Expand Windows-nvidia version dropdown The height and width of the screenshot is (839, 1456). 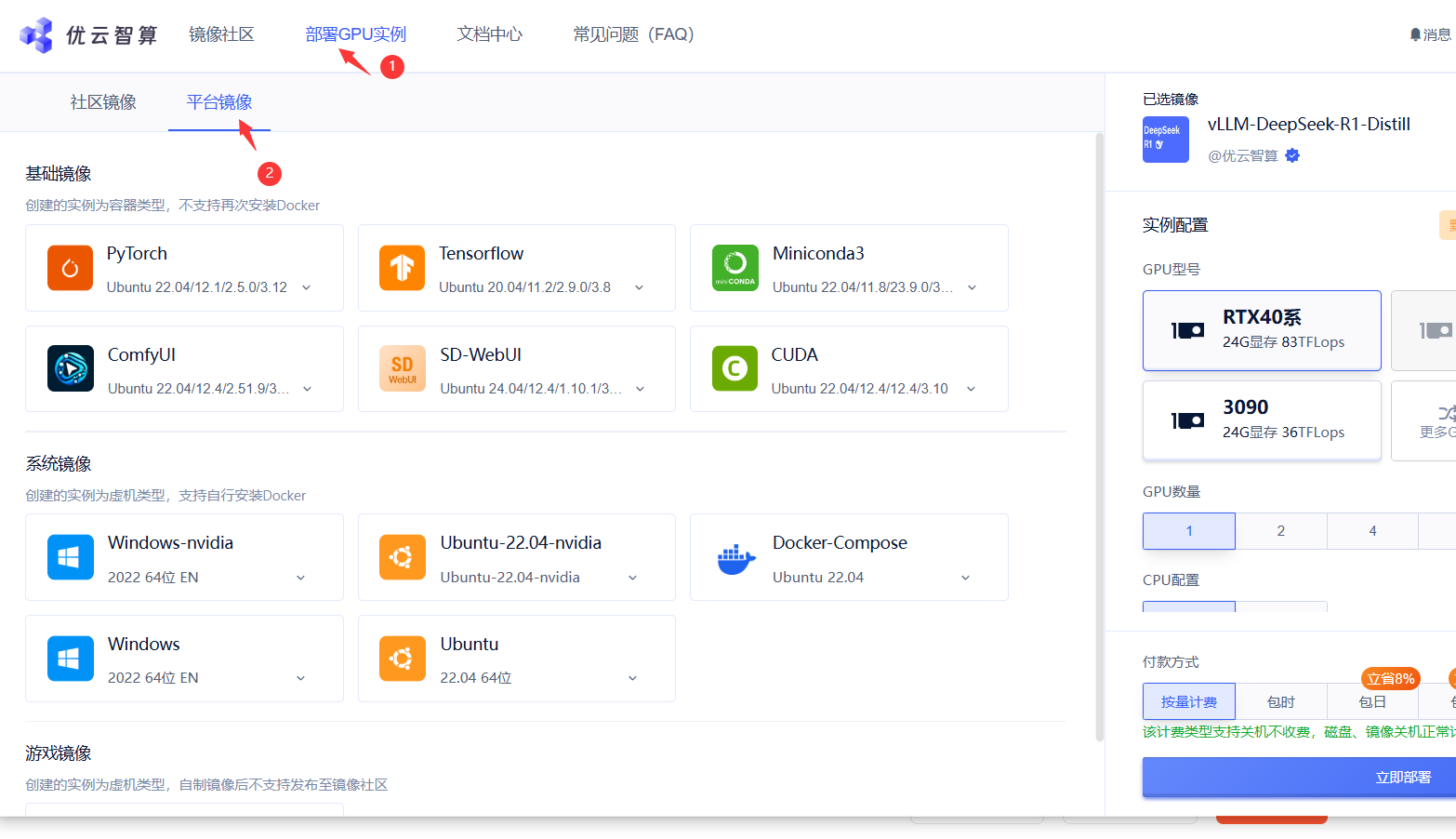click(x=300, y=578)
